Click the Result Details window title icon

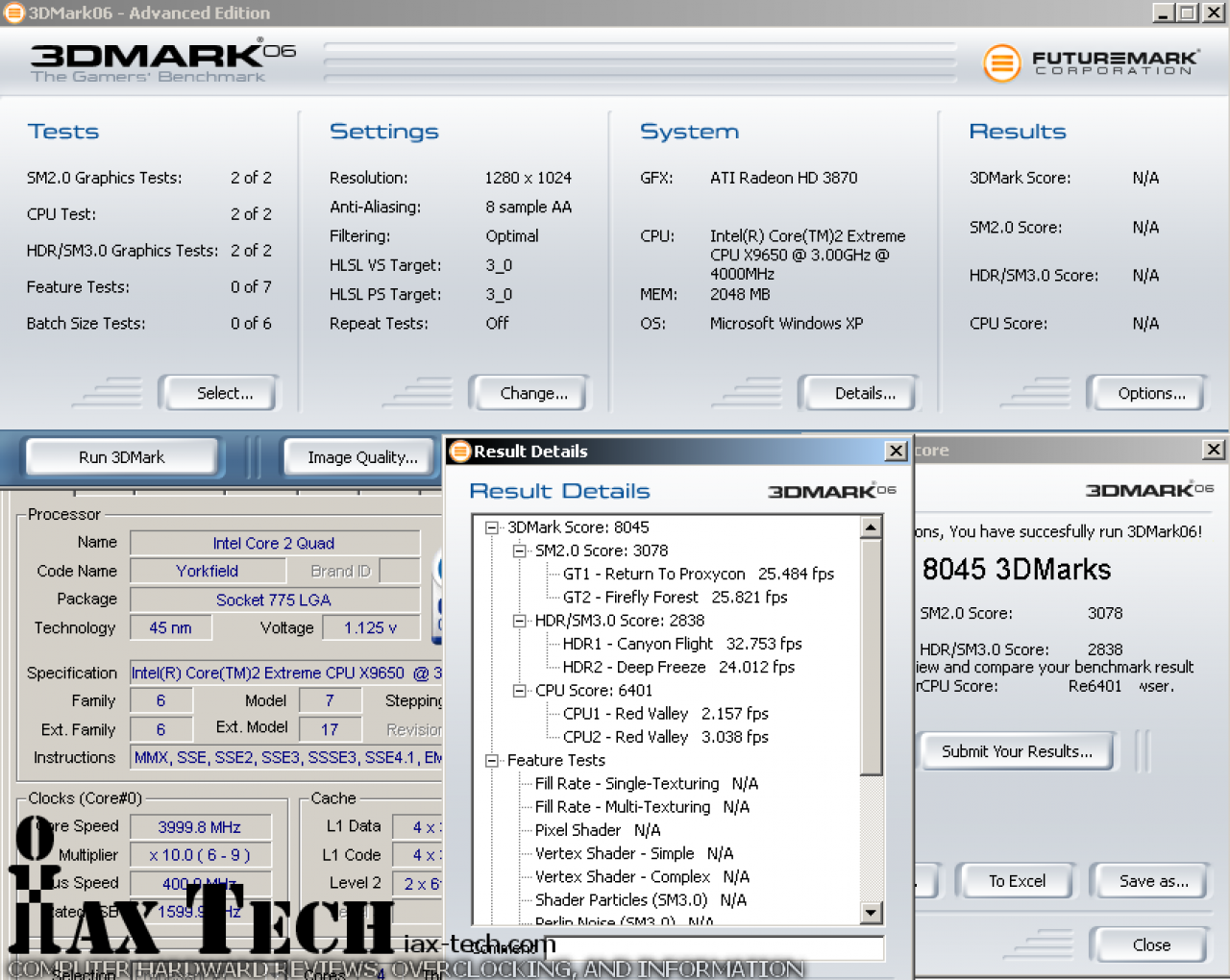[x=460, y=451]
